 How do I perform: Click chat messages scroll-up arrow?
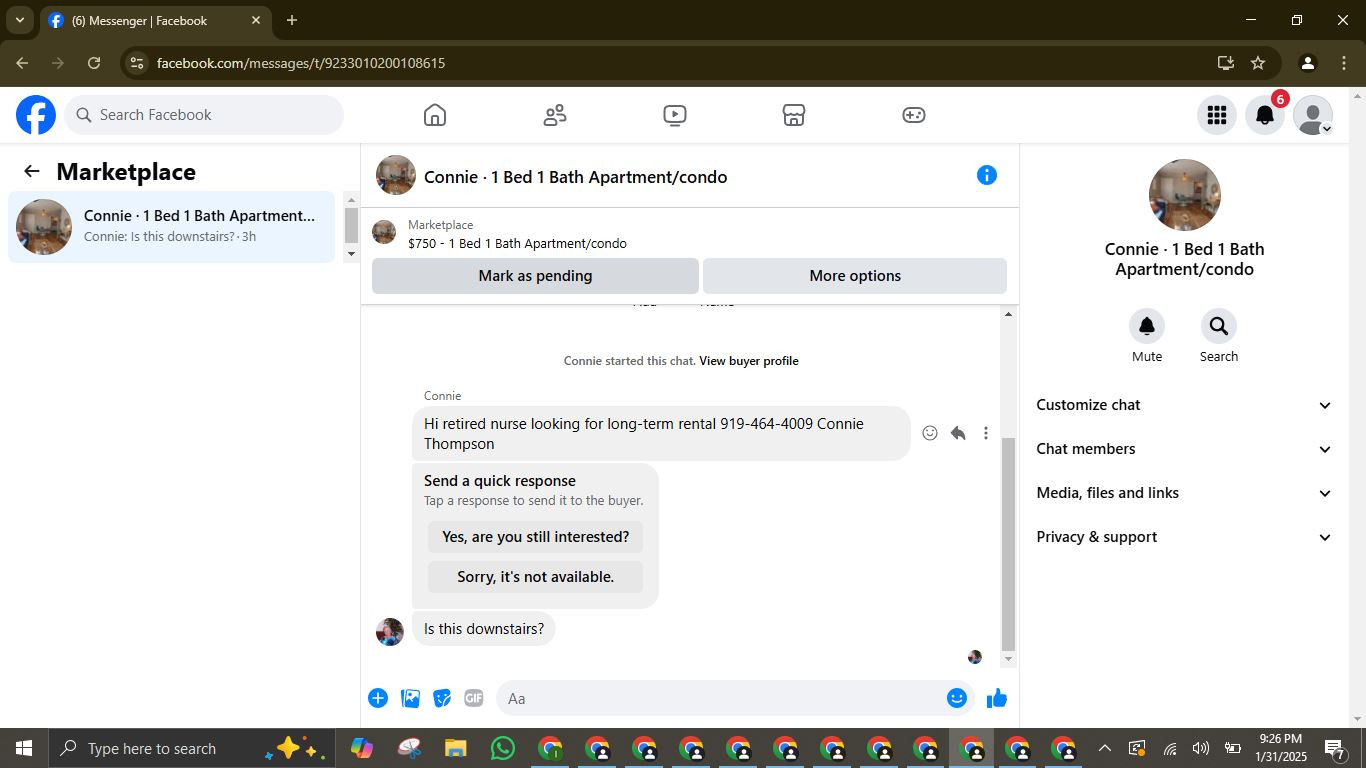1008,314
